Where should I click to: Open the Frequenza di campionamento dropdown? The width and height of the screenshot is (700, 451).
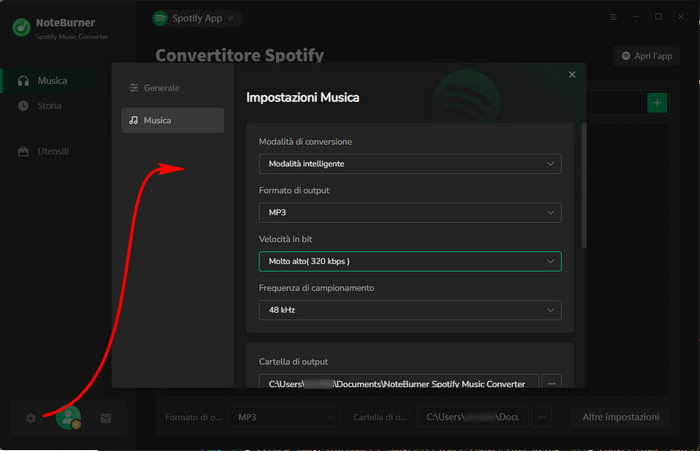click(409, 310)
